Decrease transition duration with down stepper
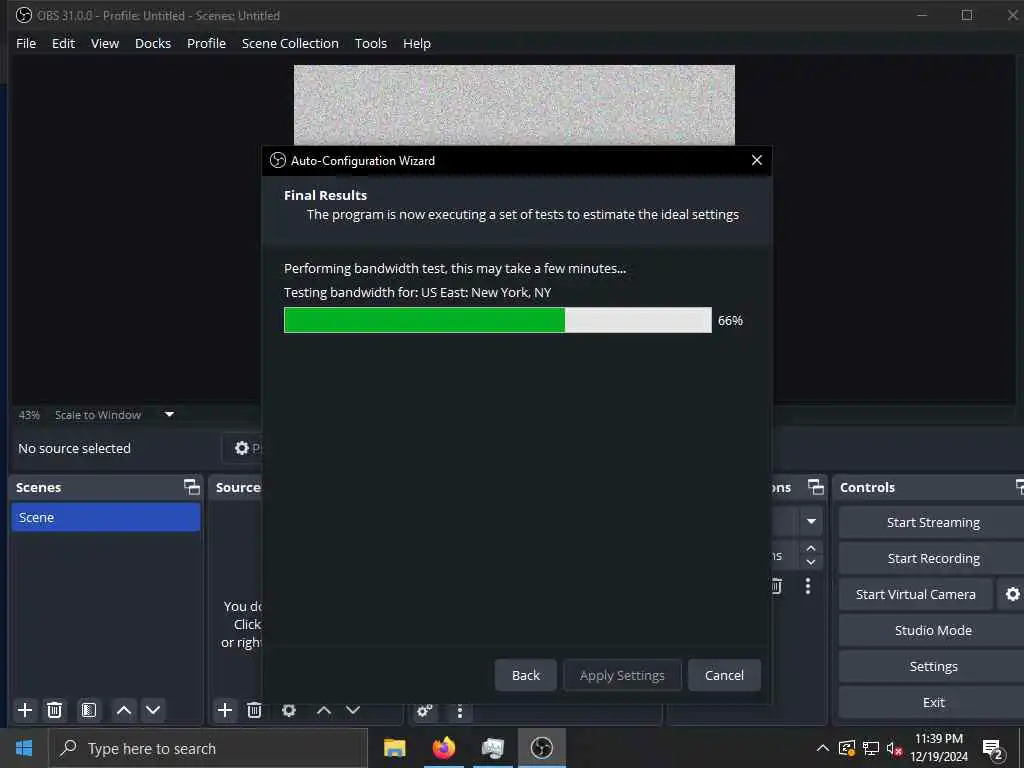Image resolution: width=1024 pixels, height=768 pixels. (x=811, y=562)
